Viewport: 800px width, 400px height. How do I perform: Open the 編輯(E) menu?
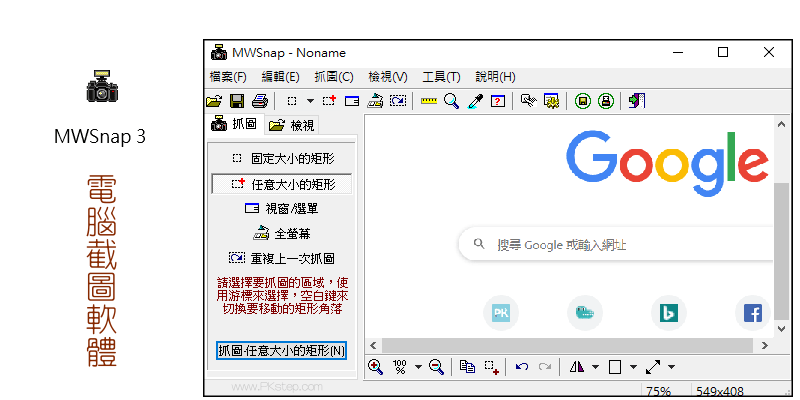tap(281, 77)
